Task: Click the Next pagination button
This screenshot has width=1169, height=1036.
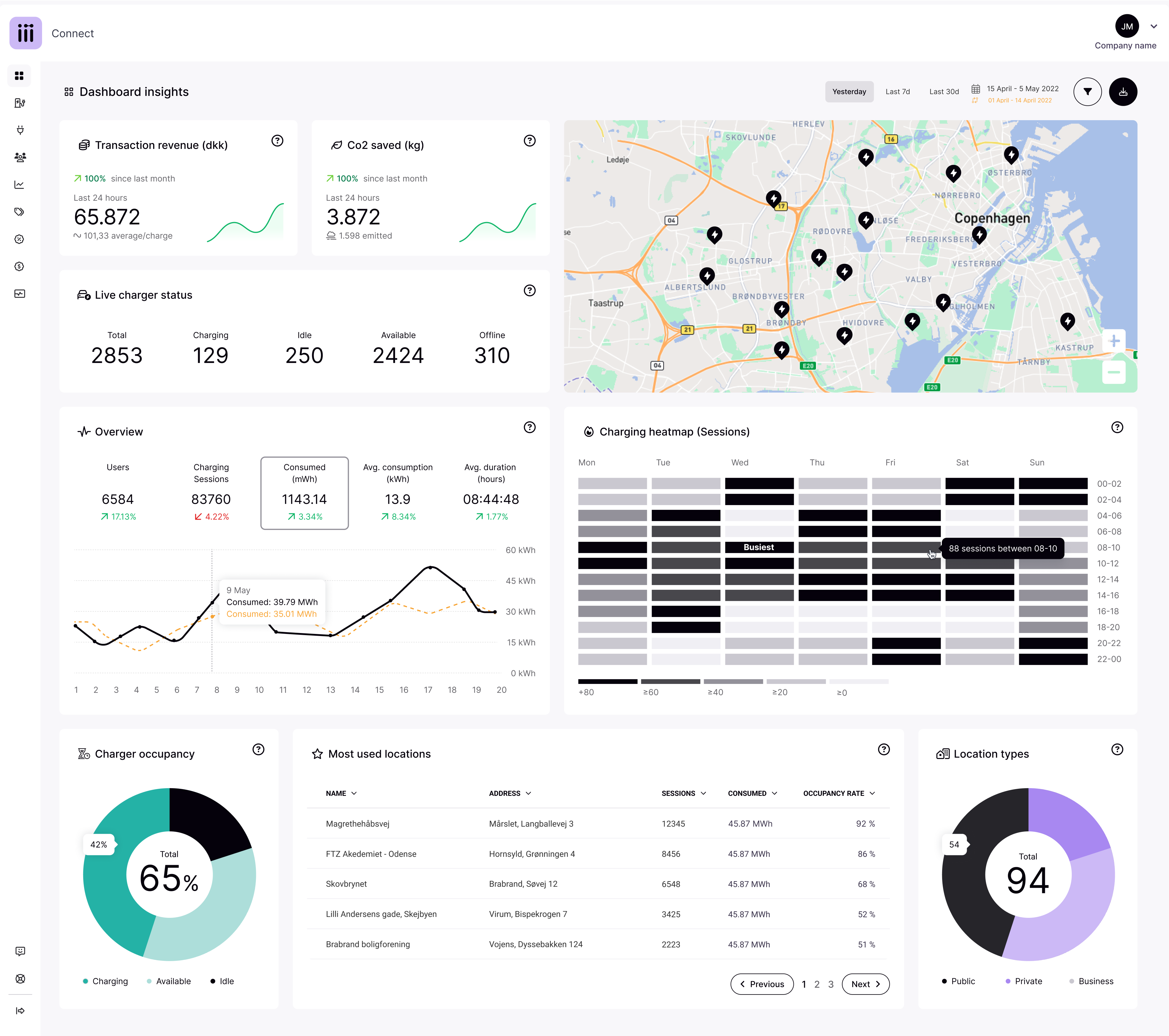Action: [865, 984]
